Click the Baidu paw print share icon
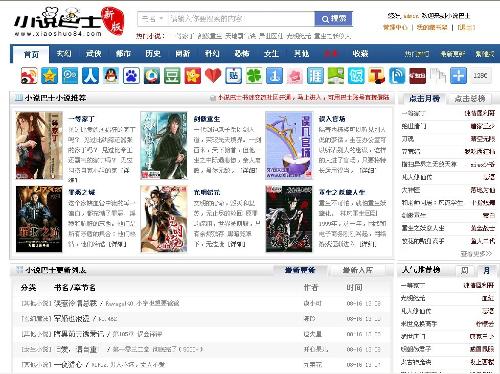 coord(131,76)
